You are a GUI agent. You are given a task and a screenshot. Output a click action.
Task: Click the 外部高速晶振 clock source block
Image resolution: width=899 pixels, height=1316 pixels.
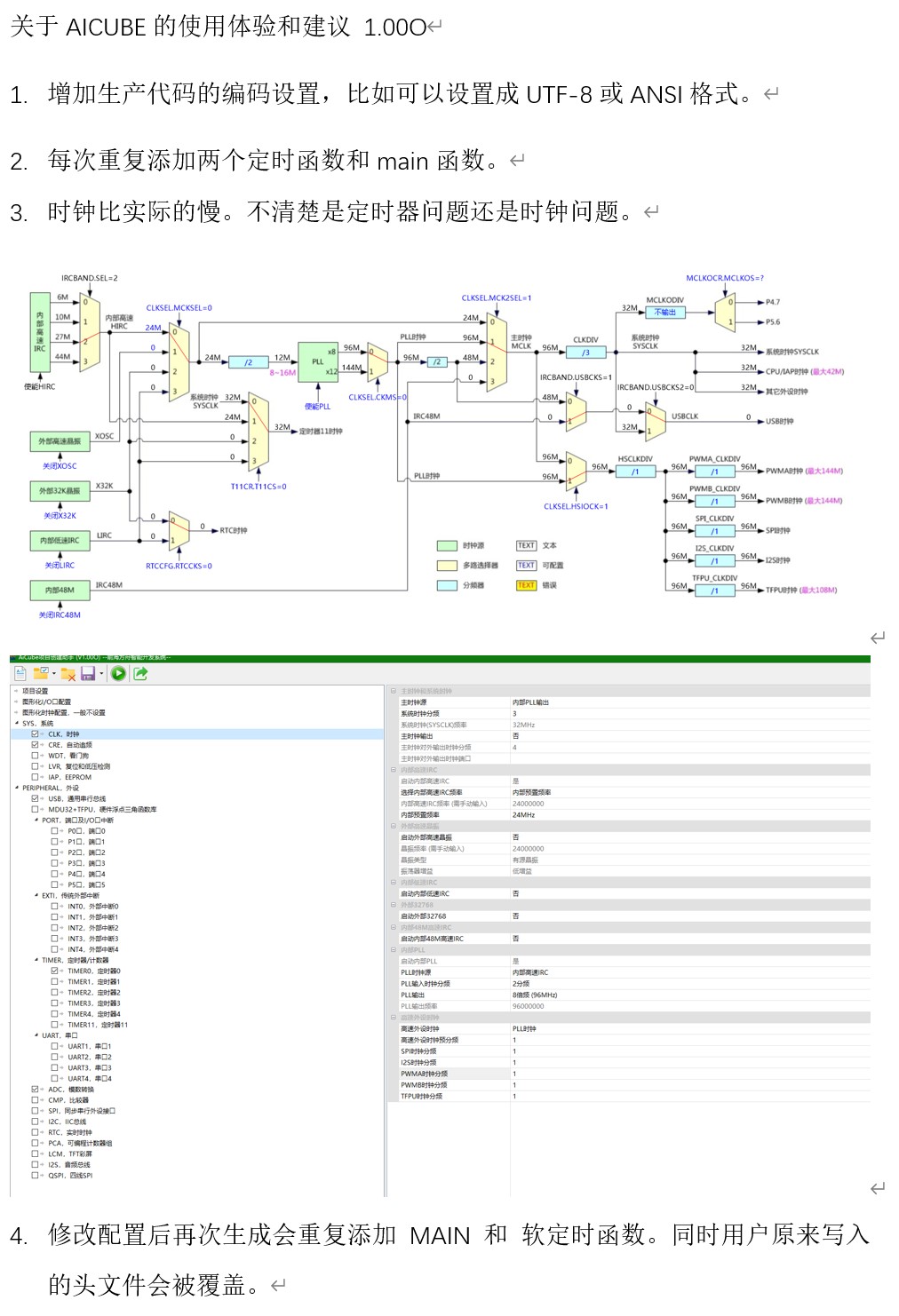point(60,441)
